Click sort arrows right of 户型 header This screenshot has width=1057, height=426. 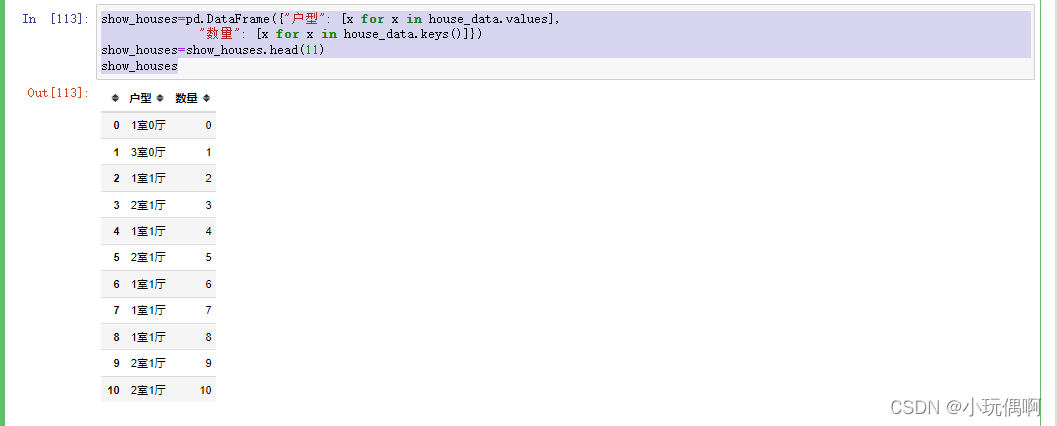[x=160, y=98]
